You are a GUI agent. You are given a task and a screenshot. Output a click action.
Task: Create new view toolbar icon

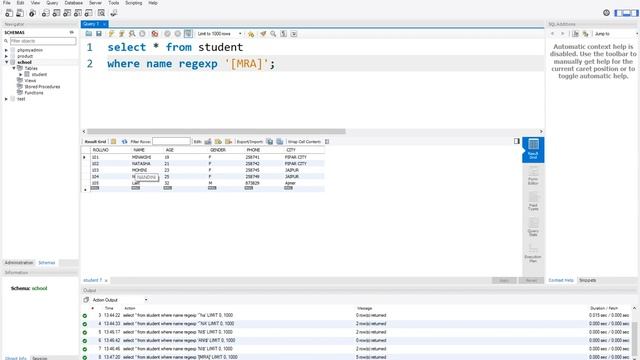67,13
